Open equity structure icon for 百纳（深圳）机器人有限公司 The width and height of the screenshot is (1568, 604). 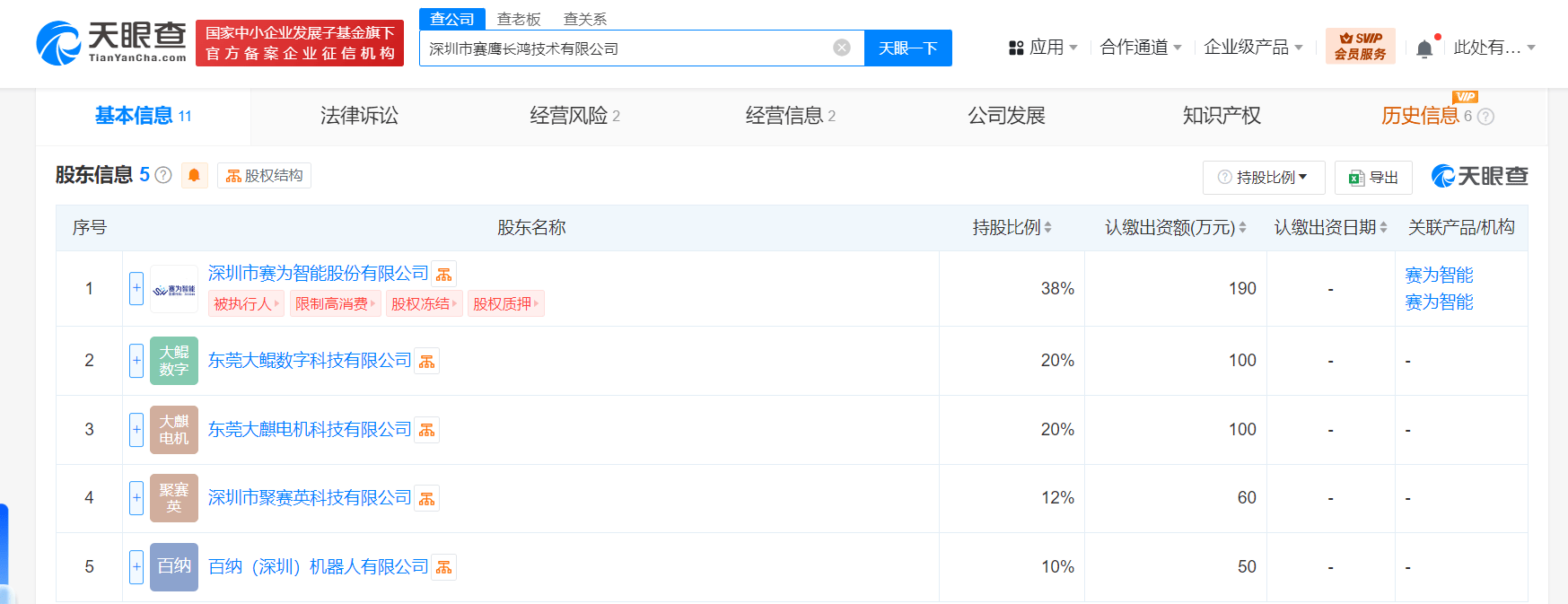[444, 567]
